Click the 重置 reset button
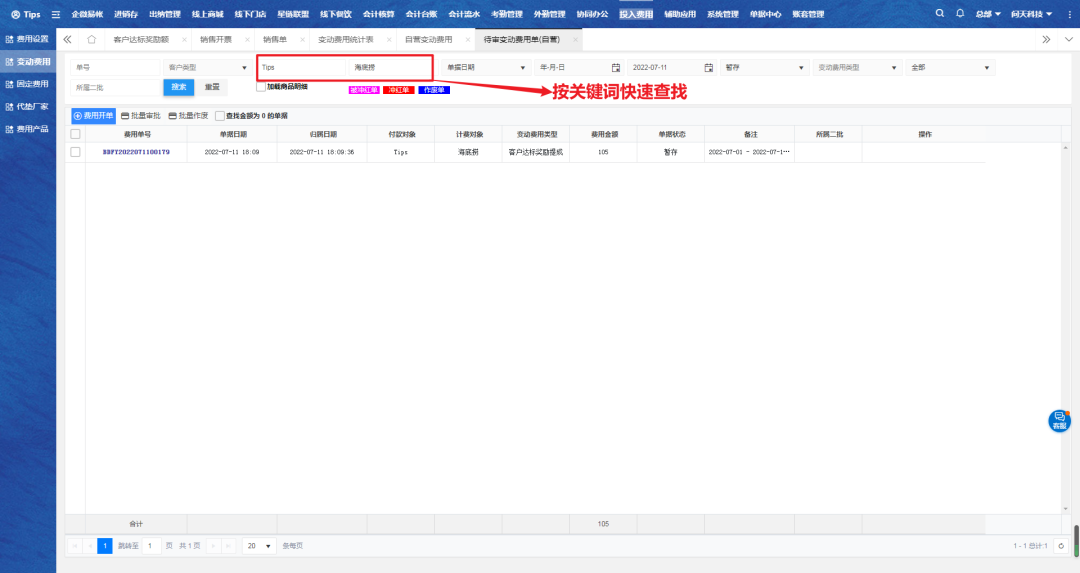 click(x=212, y=87)
